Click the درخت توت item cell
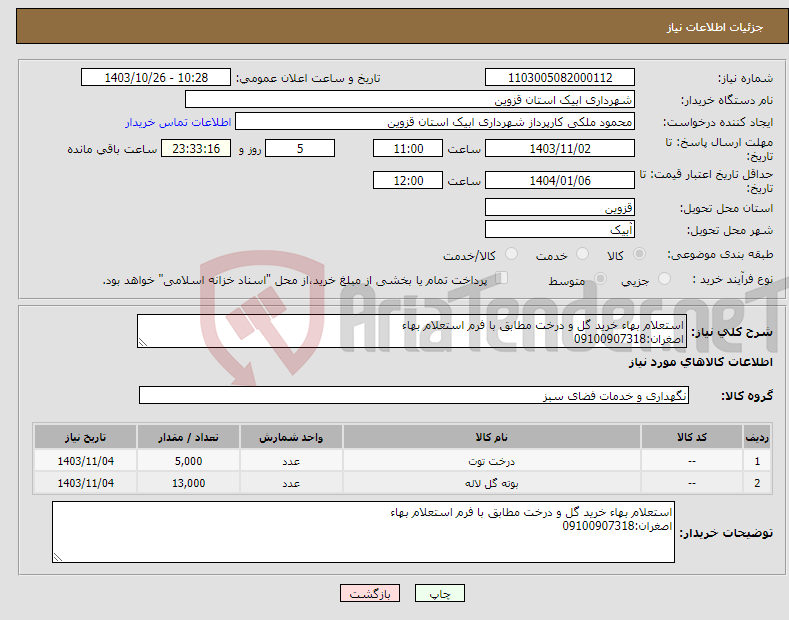 (492, 461)
